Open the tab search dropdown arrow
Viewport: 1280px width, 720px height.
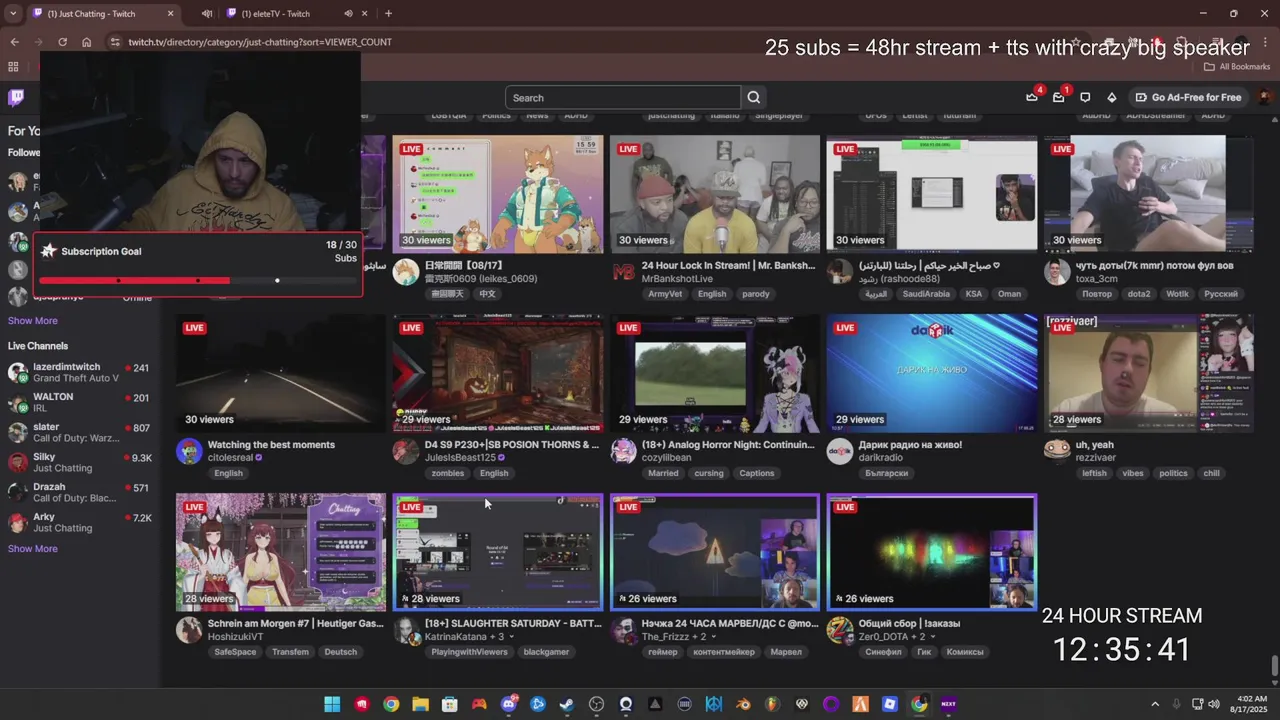[x=14, y=13]
